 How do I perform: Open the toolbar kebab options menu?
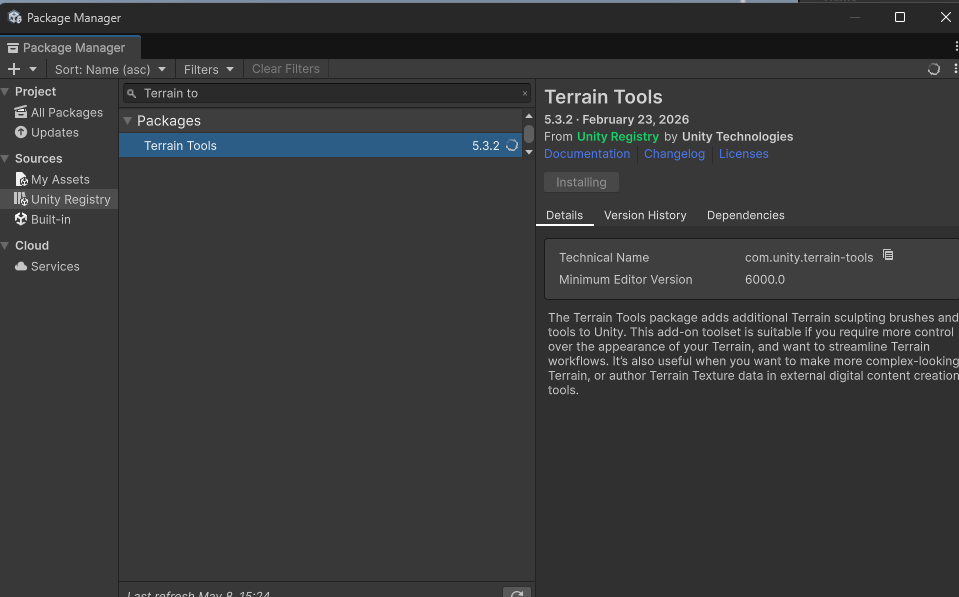955,69
